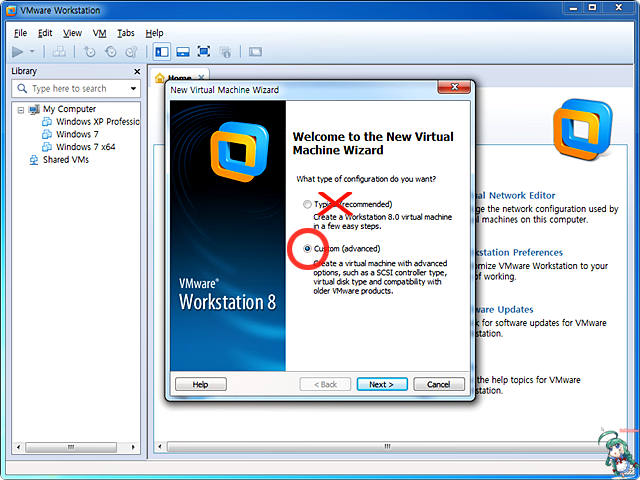Toggle the Show Library toolbar icon
640x480 pixels.
pyautogui.click(x=162, y=52)
